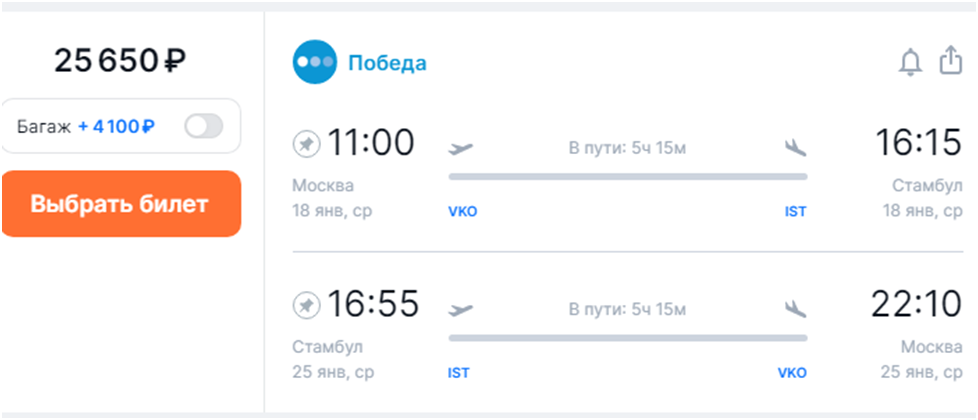This screenshot has height=420, width=978.
Task: Click outbound flight landing plane icon
Action: click(x=796, y=148)
